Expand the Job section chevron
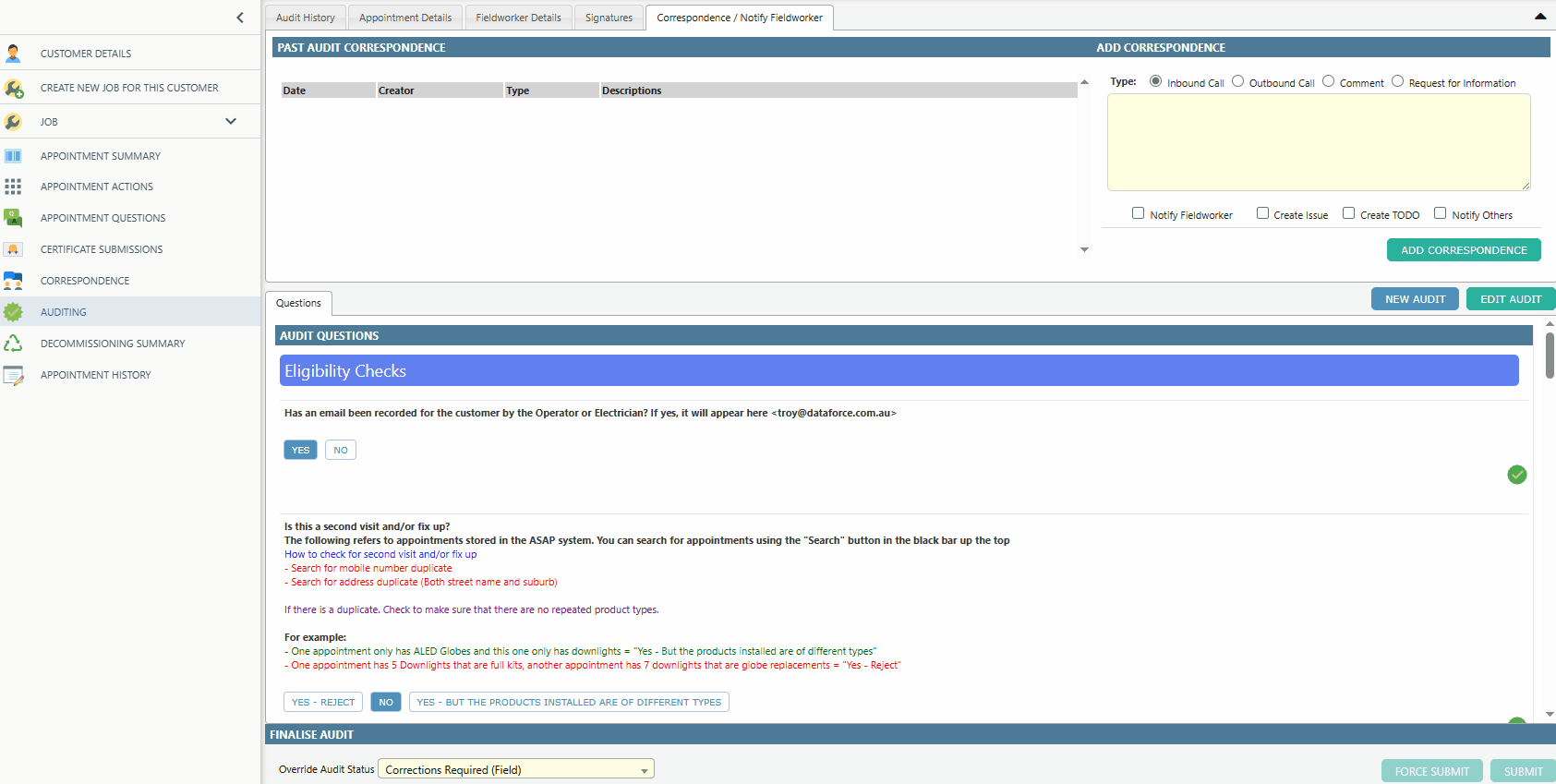This screenshot has height=784, width=1556. [x=231, y=121]
